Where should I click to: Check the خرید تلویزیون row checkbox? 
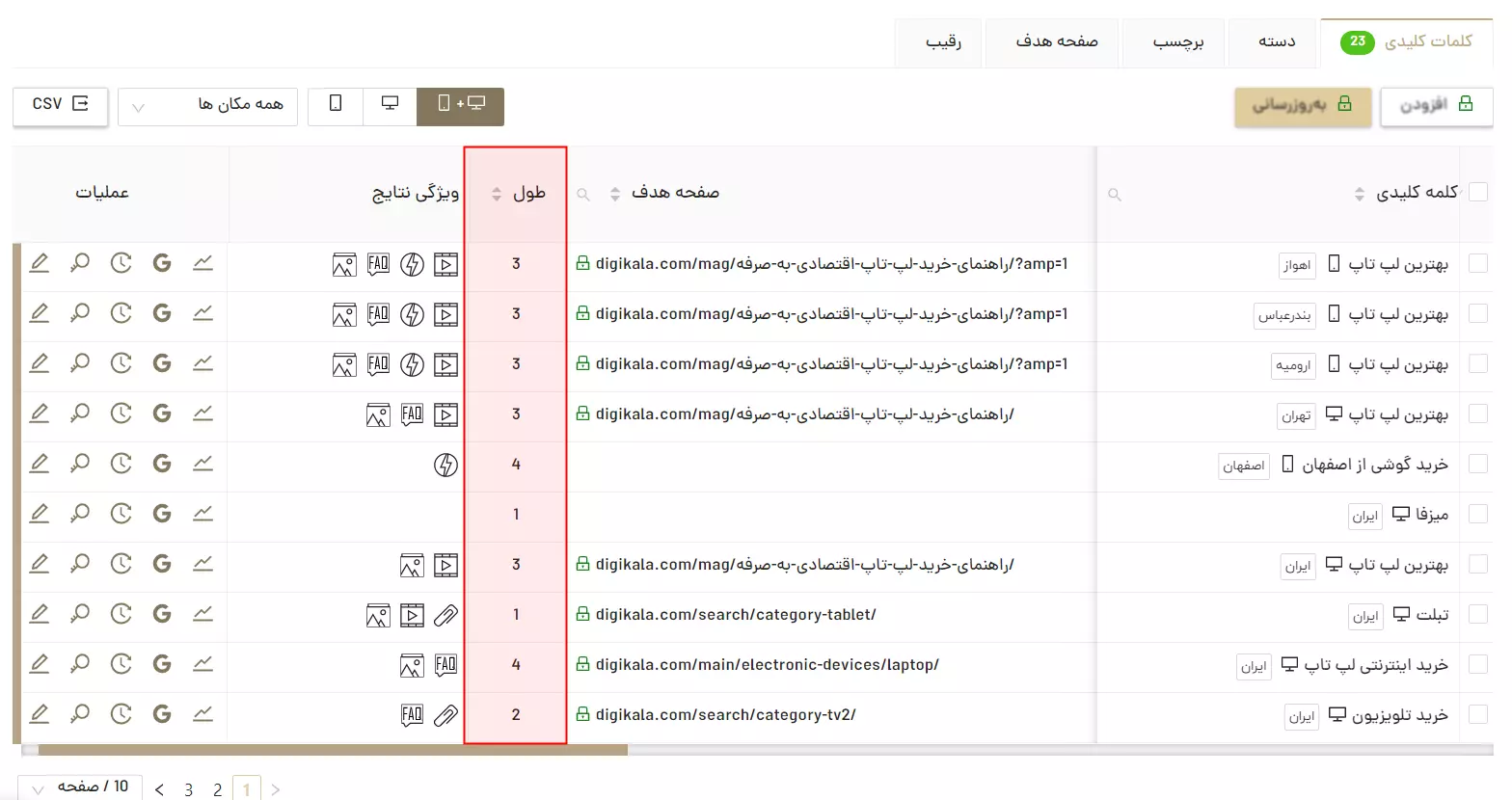1477,714
